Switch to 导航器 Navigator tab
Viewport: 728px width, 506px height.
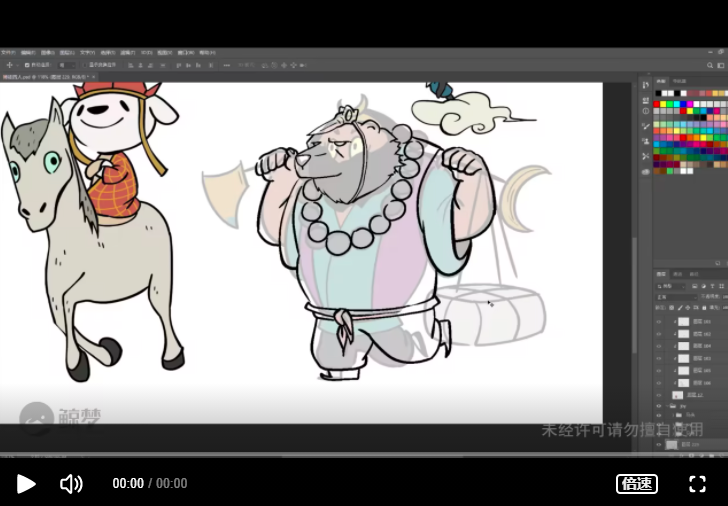[679, 81]
